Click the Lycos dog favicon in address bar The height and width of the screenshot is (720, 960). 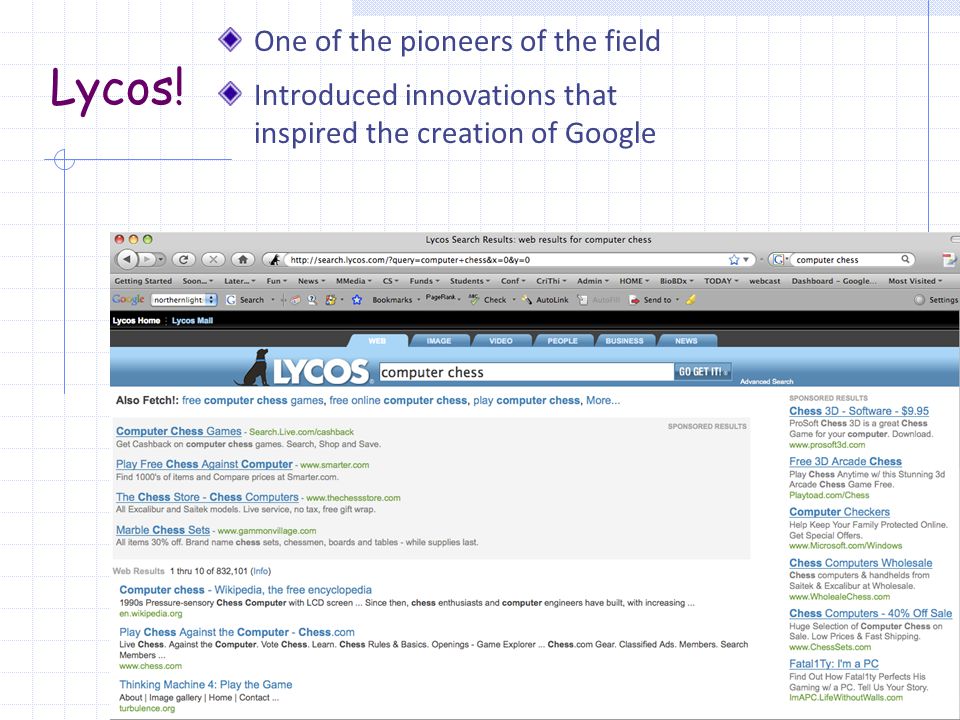(275, 260)
